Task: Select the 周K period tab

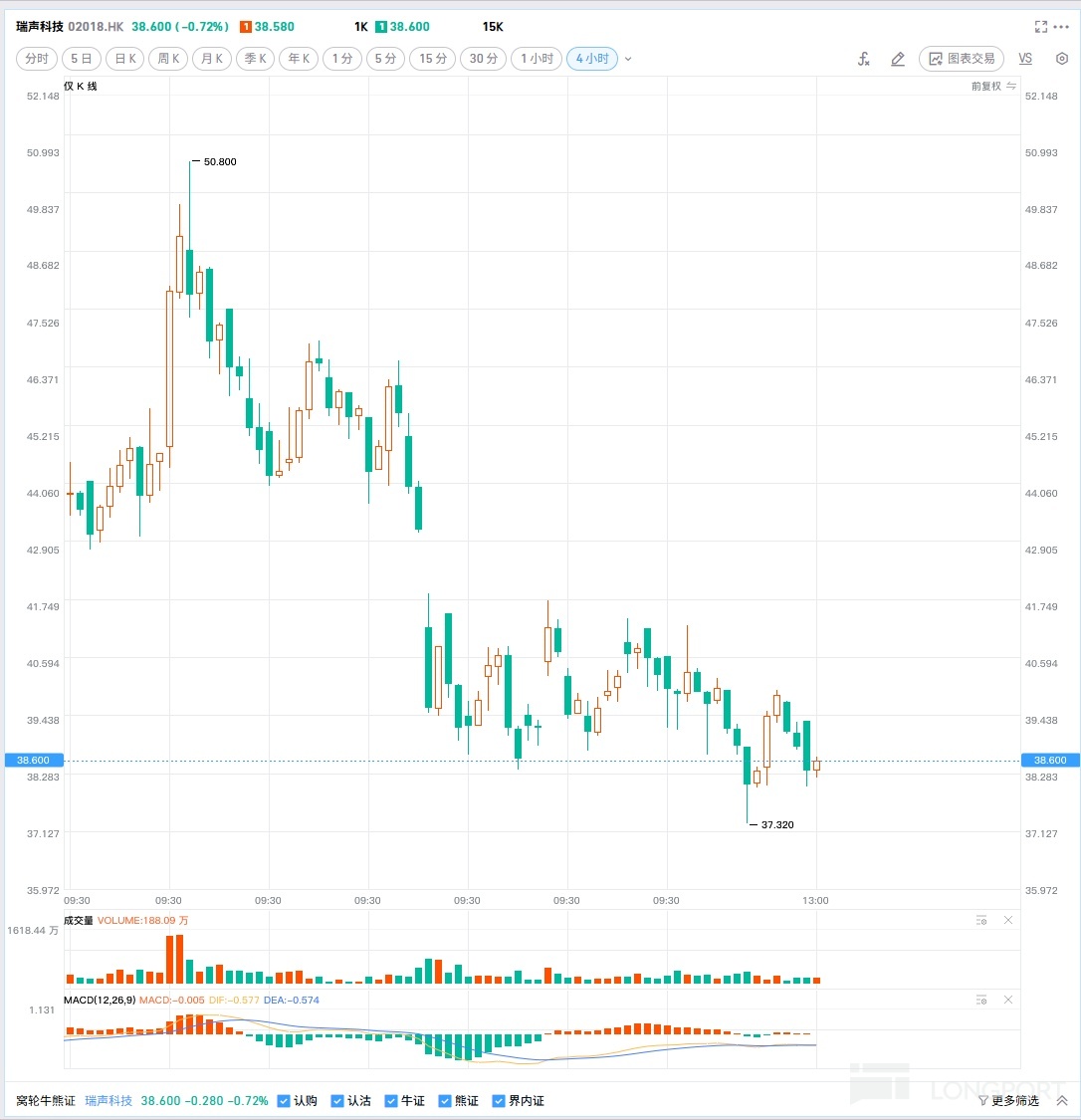Action: click(168, 59)
